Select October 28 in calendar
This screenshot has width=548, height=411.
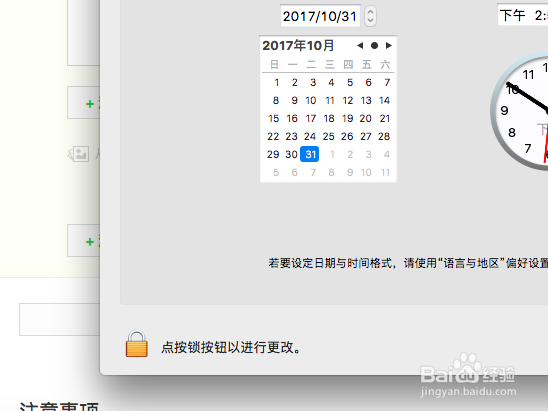pos(384,136)
